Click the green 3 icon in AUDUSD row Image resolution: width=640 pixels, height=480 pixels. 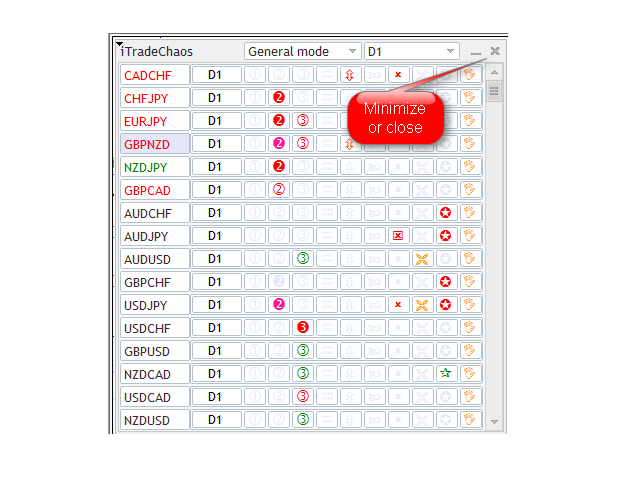[x=303, y=258]
